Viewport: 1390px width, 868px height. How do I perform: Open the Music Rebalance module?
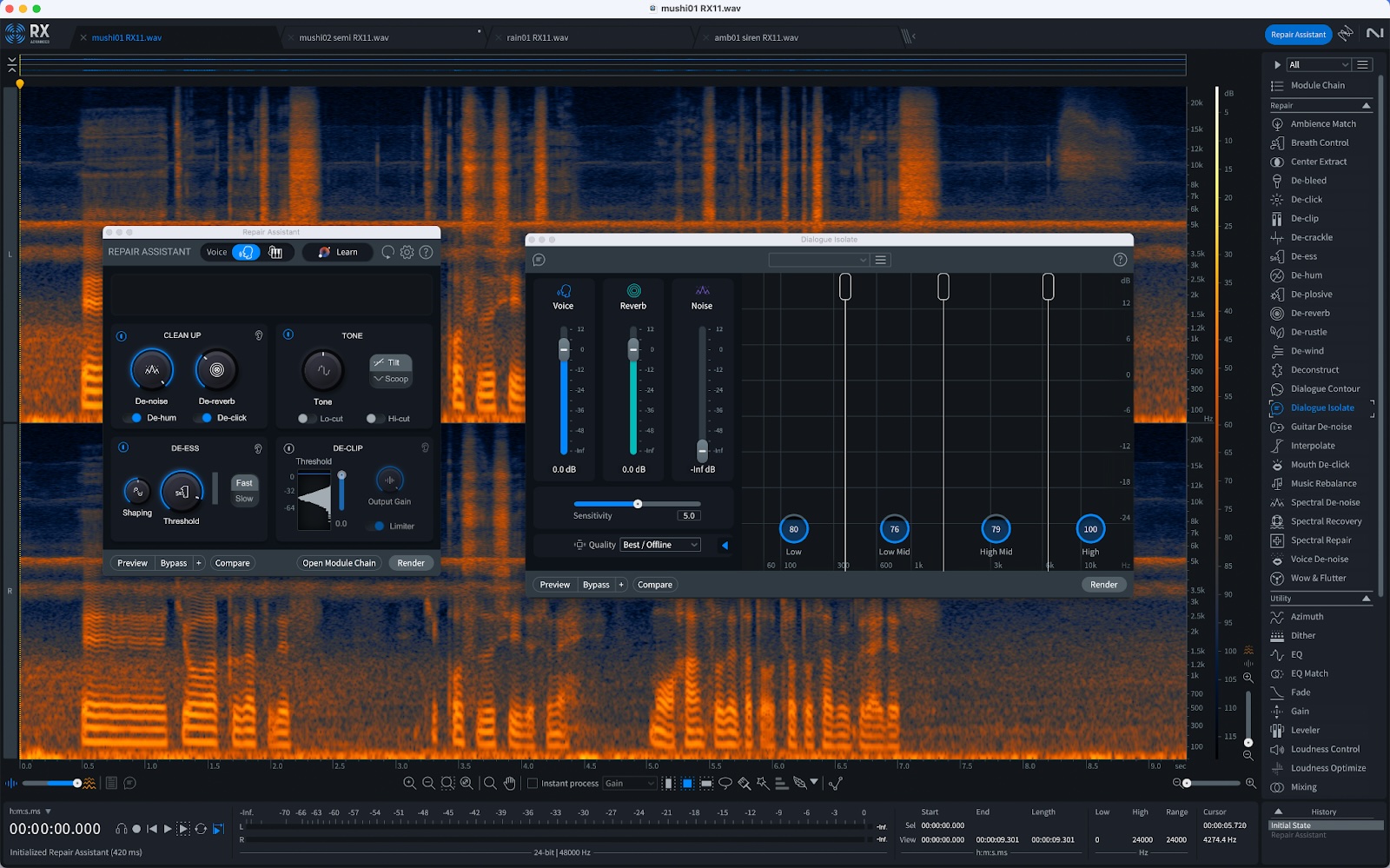pyautogui.click(x=1323, y=484)
